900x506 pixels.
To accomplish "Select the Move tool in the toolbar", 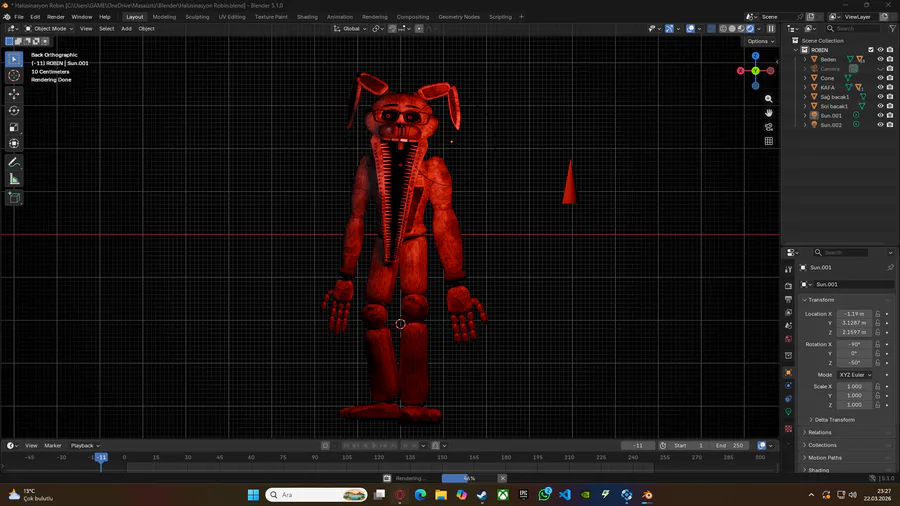I will (14, 93).
